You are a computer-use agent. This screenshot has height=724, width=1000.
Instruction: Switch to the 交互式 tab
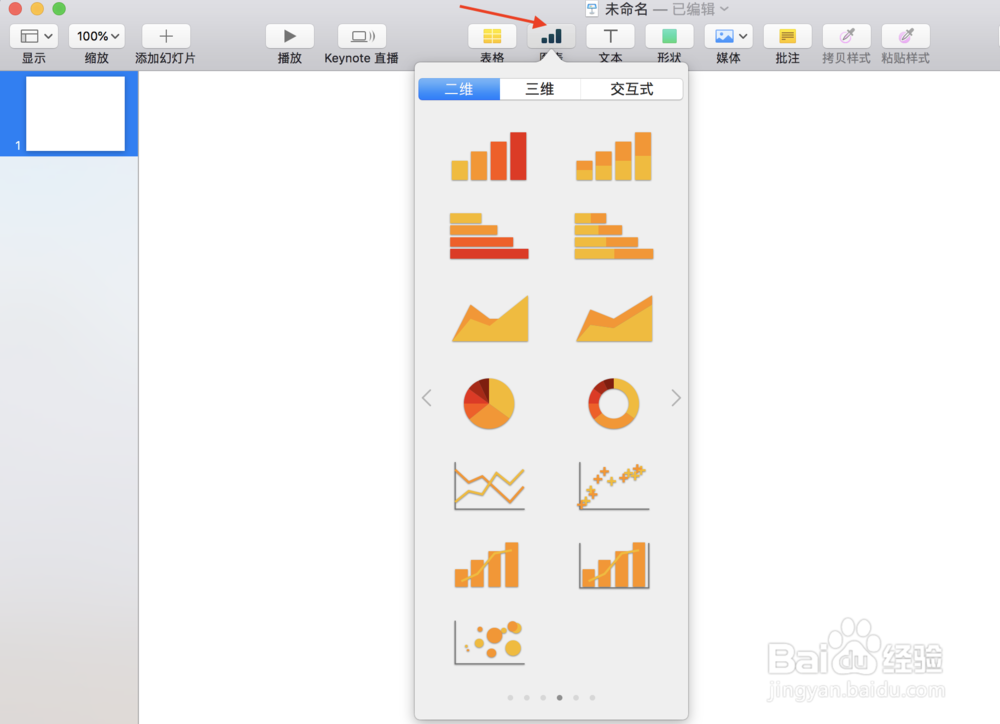coord(631,89)
